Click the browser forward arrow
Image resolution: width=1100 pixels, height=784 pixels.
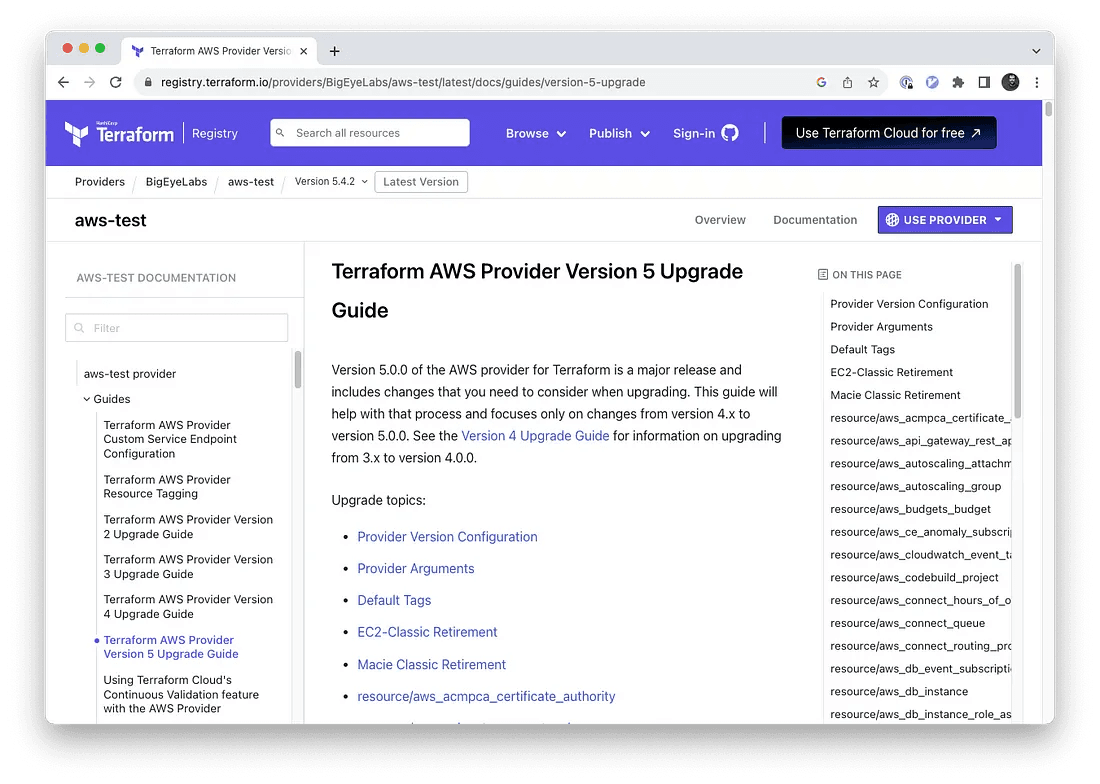coord(89,82)
